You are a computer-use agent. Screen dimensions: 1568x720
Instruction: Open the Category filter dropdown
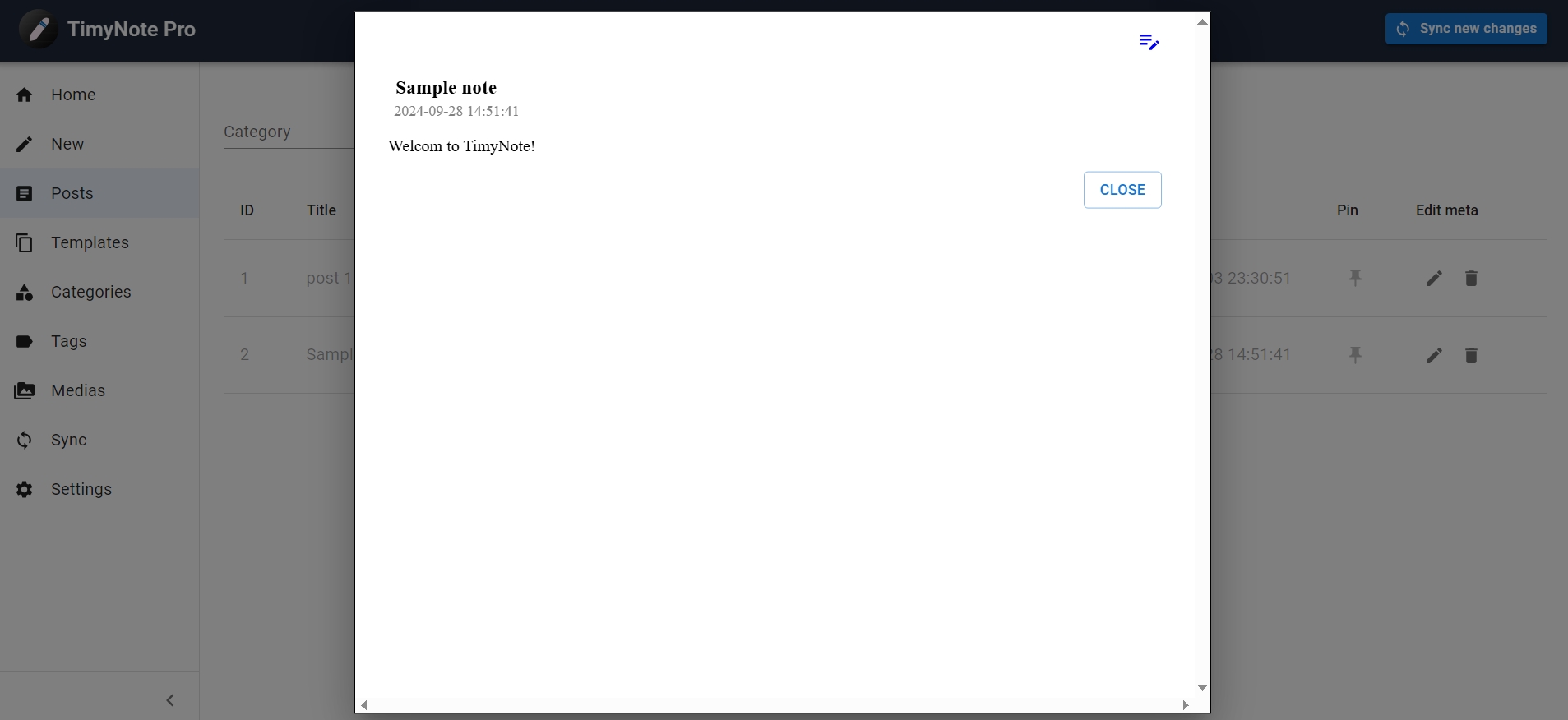coord(288,132)
